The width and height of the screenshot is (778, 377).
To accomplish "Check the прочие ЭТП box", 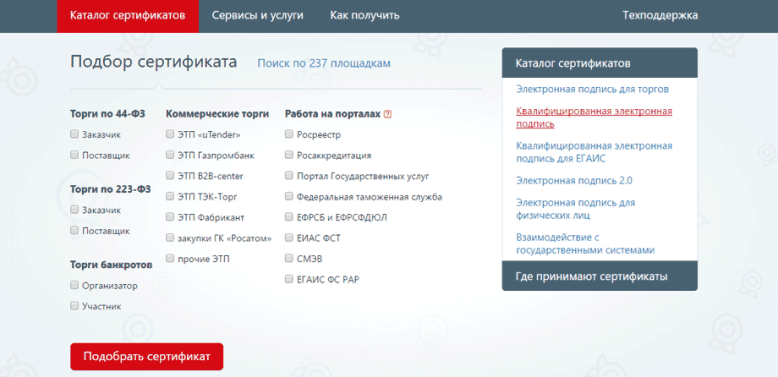I will click(170, 258).
